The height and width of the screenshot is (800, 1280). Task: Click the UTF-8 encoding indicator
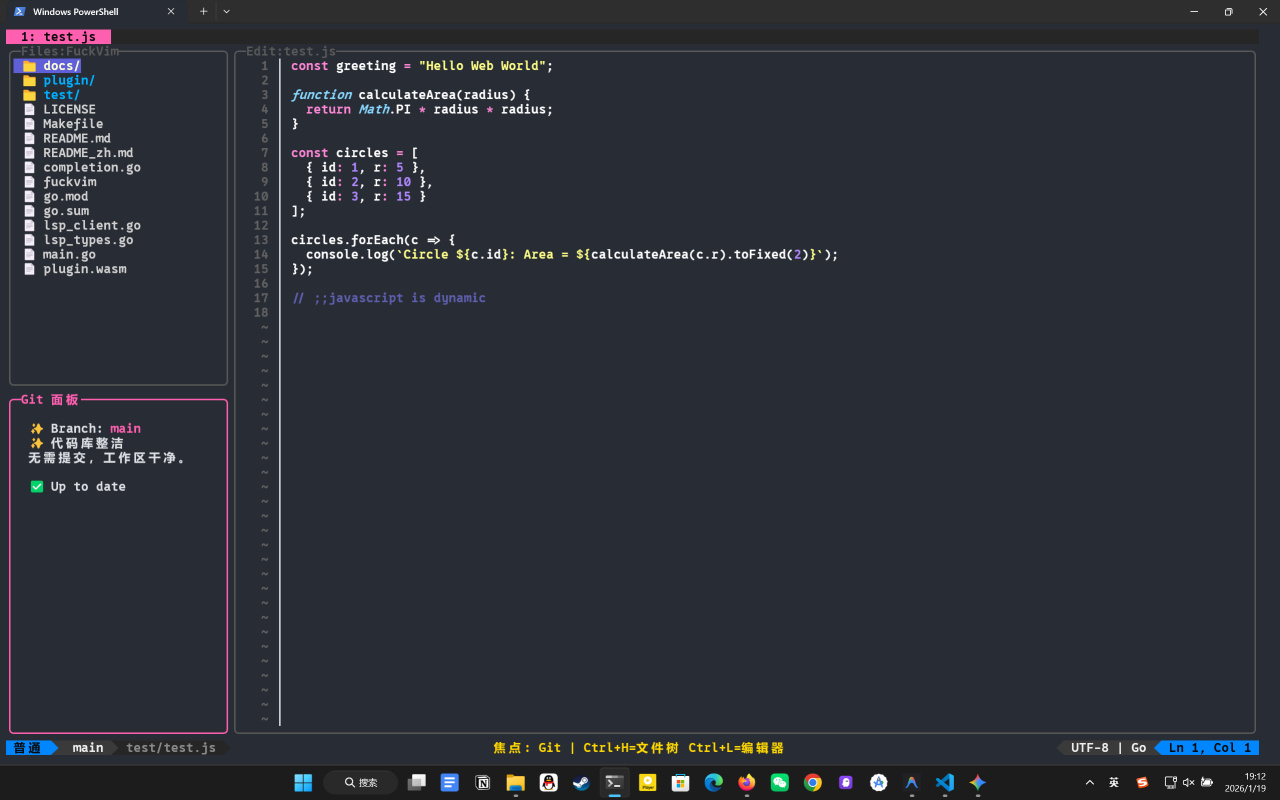pyautogui.click(x=1090, y=748)
